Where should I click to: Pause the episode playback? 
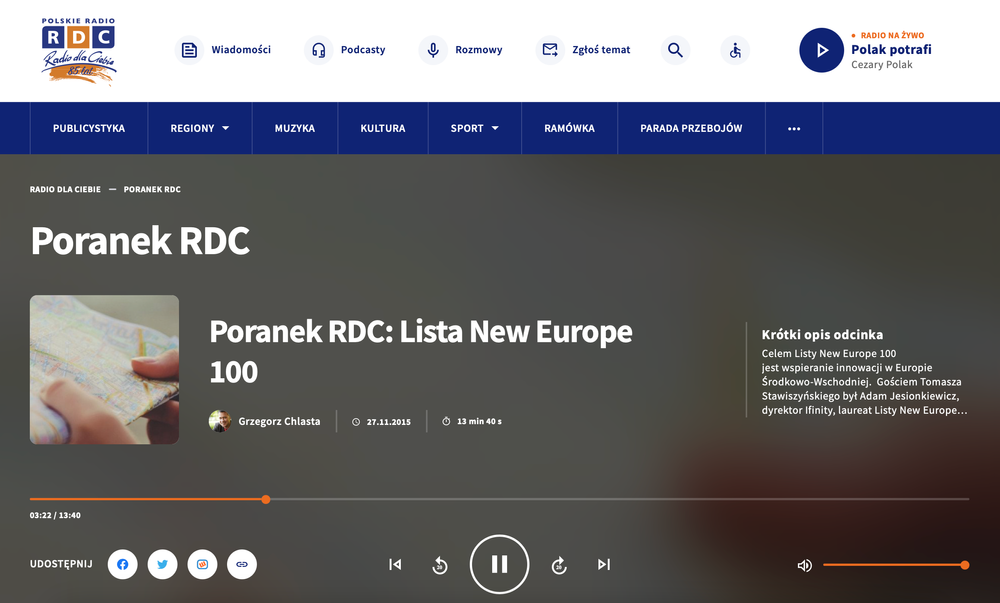499,564
